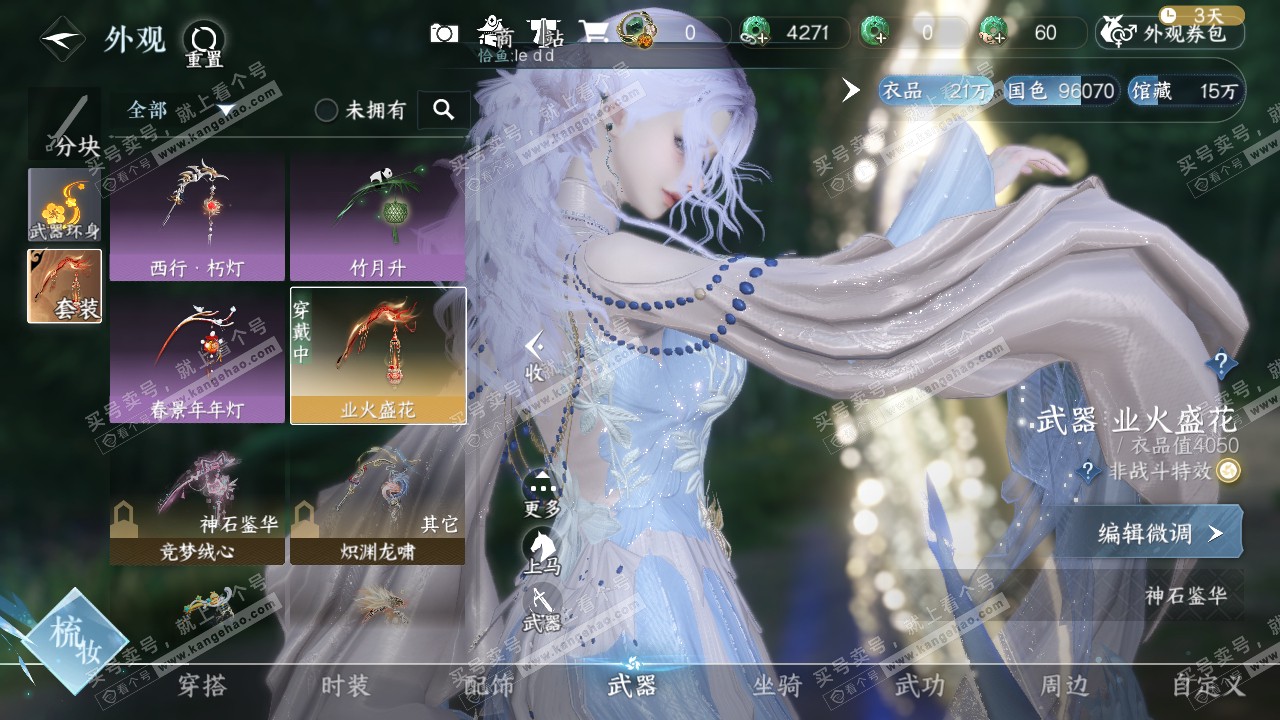Toggle the 非战斗特效 effect switch
Image resolution: width=1280 pixels, height=720 pixels.
click(1228, 471)
